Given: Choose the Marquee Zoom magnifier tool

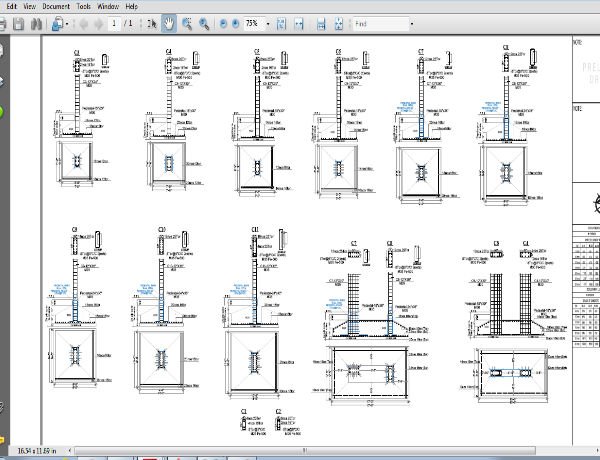Looking at the screenshot, I should pos(186,22).
